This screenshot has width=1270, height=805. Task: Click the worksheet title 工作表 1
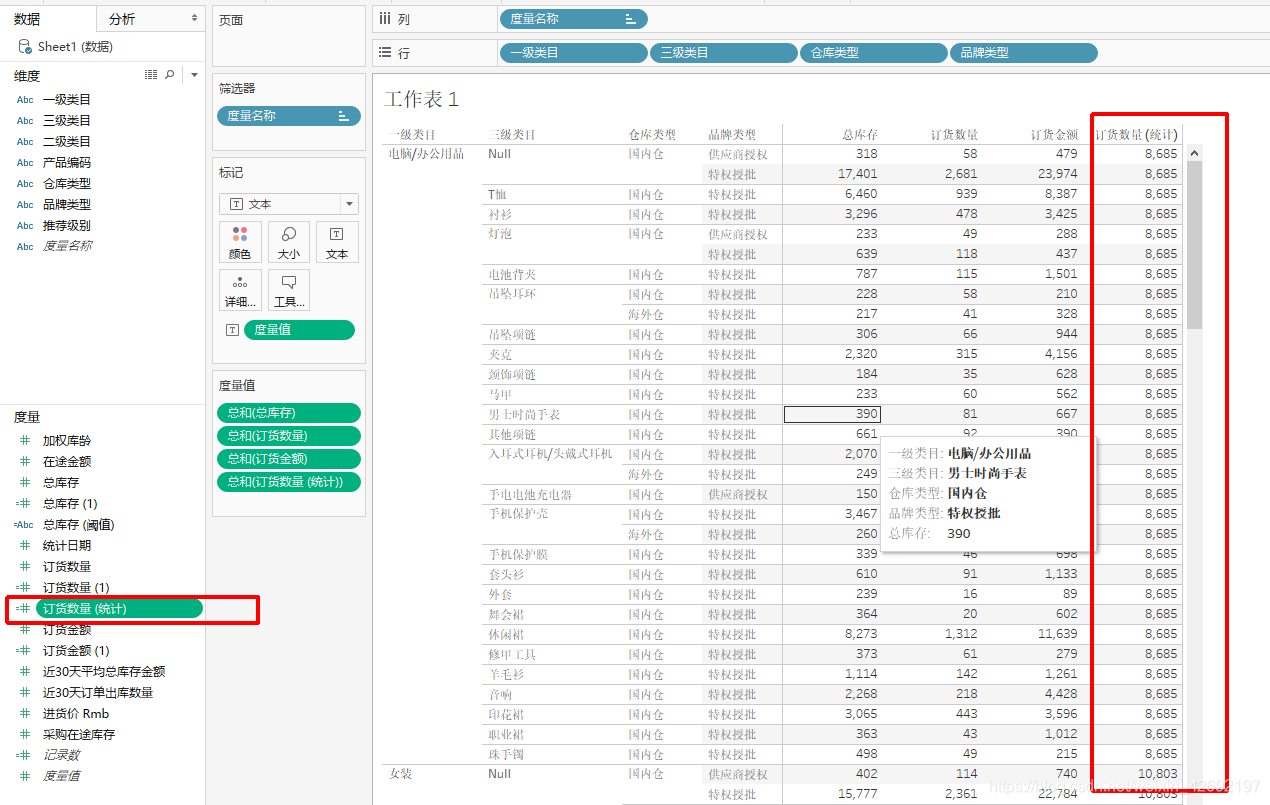pos(421,99)
